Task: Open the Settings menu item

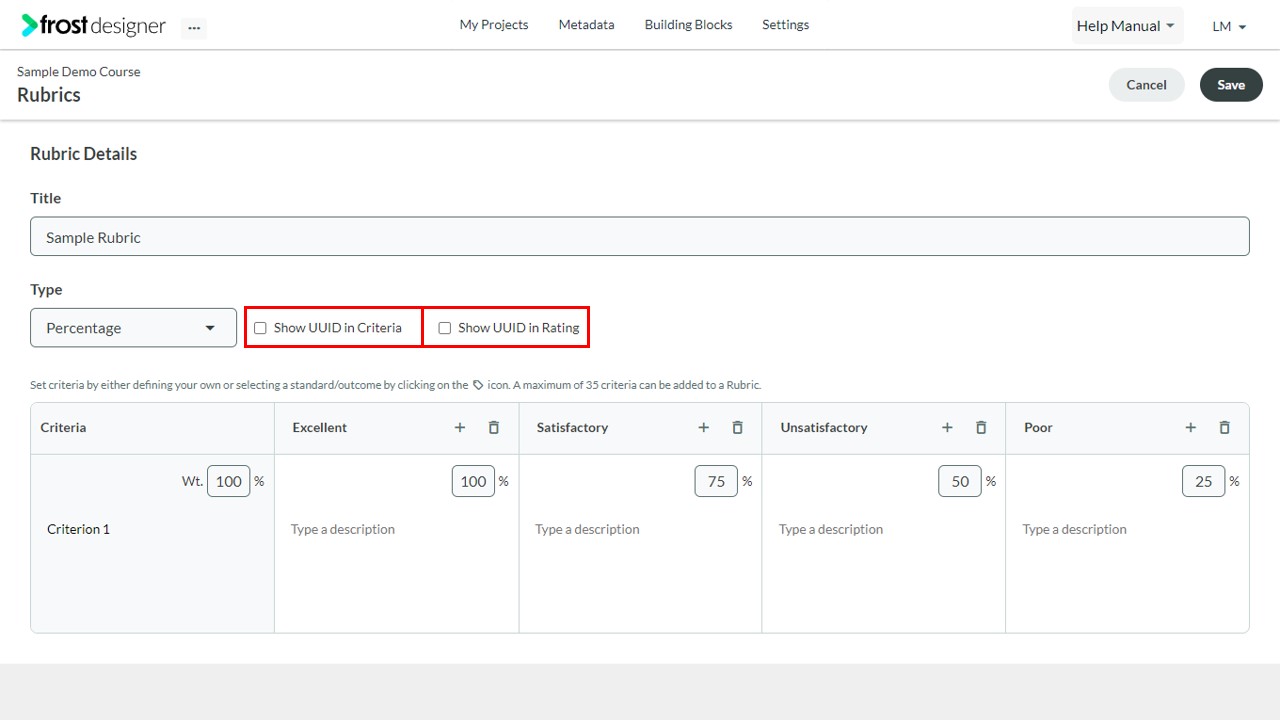Action: coord(785,25)
